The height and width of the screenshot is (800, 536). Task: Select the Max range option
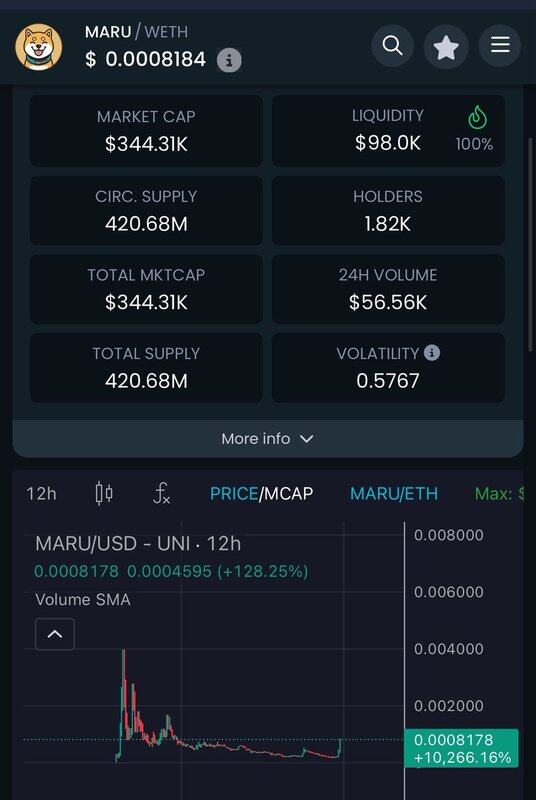[x=499, y=493]
